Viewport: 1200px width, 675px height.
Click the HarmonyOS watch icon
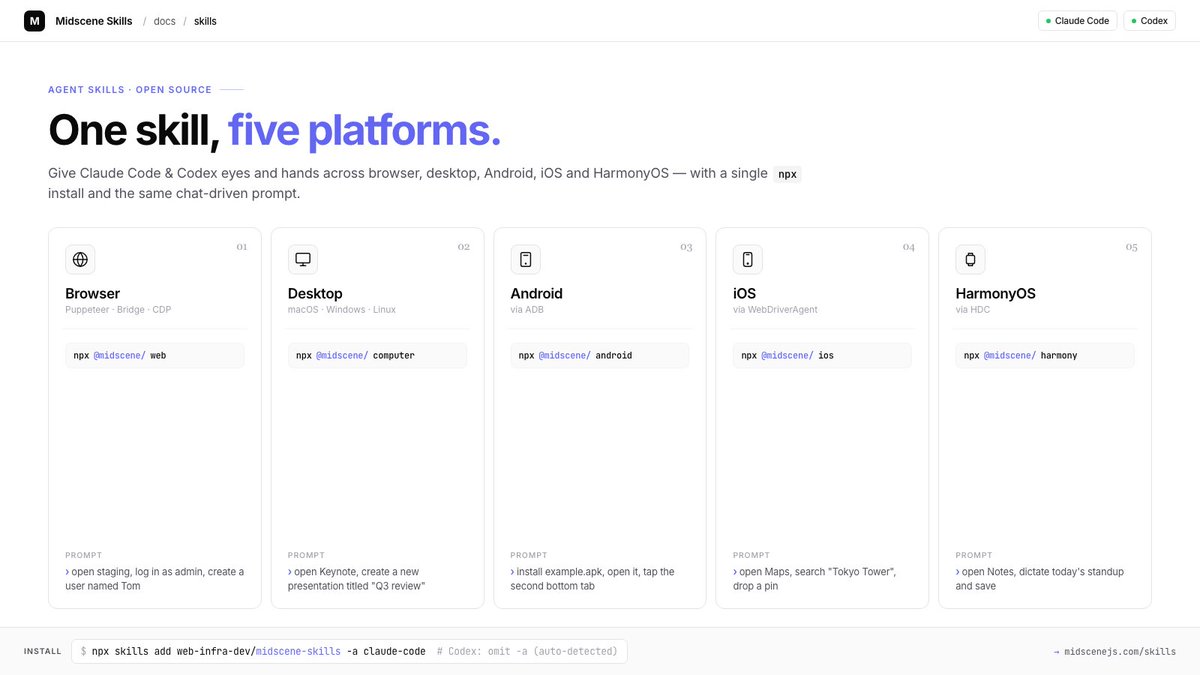coord(970,260)
